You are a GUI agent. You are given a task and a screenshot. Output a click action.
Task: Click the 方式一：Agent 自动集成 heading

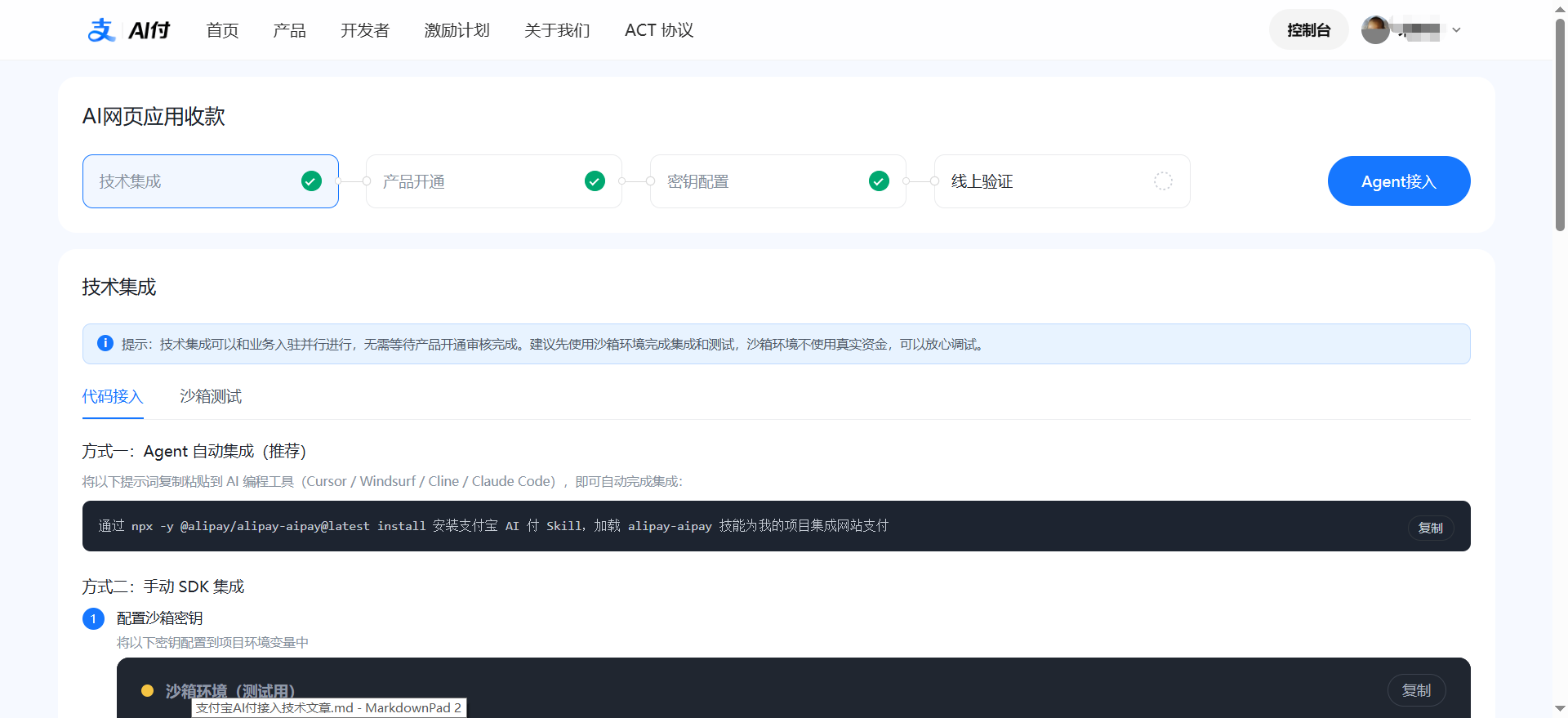tap(194, 452)
